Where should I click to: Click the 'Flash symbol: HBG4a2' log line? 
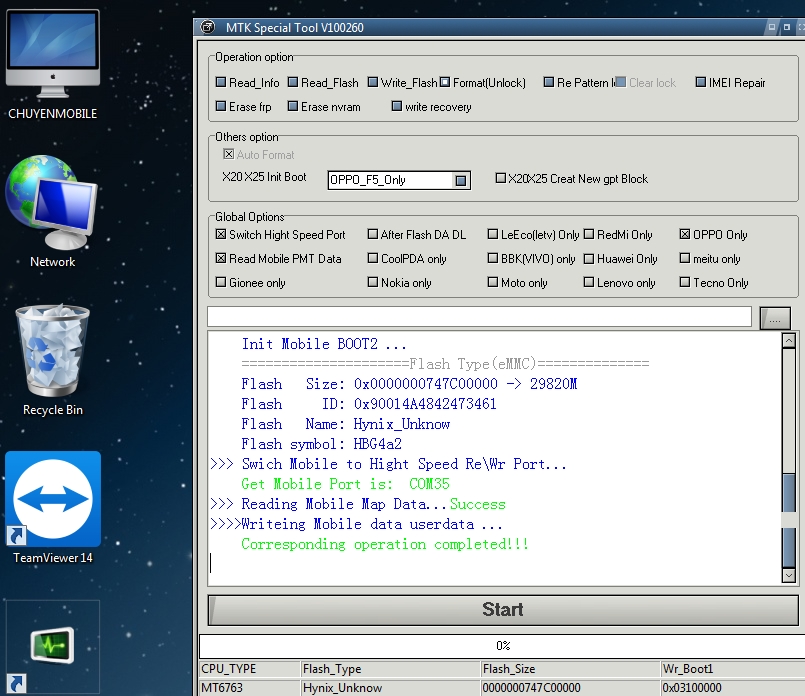321,444
